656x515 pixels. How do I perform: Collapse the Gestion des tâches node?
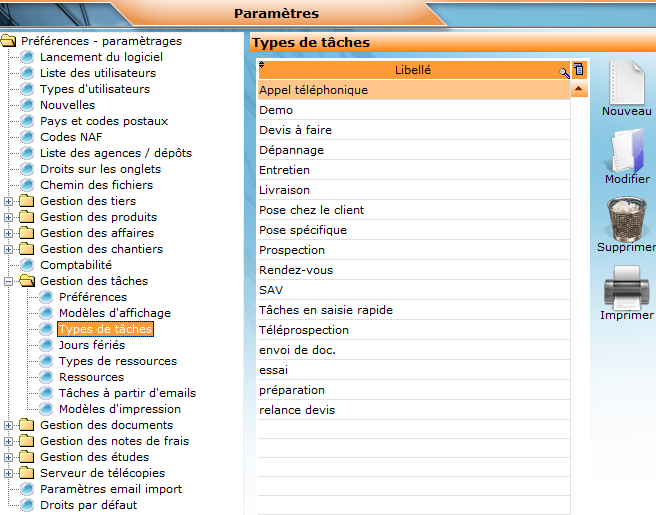pos(8,282)
